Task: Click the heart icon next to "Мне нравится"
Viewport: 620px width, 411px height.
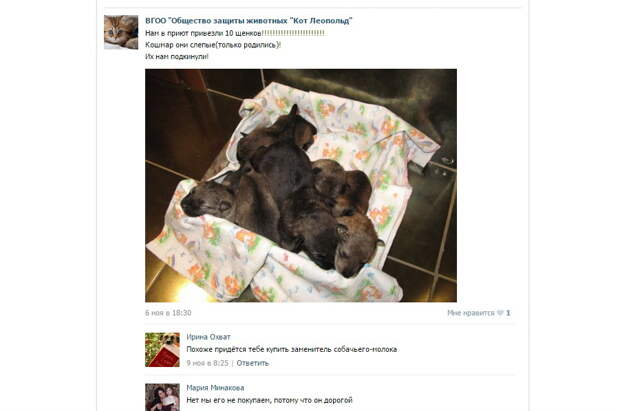Action: 500,313
